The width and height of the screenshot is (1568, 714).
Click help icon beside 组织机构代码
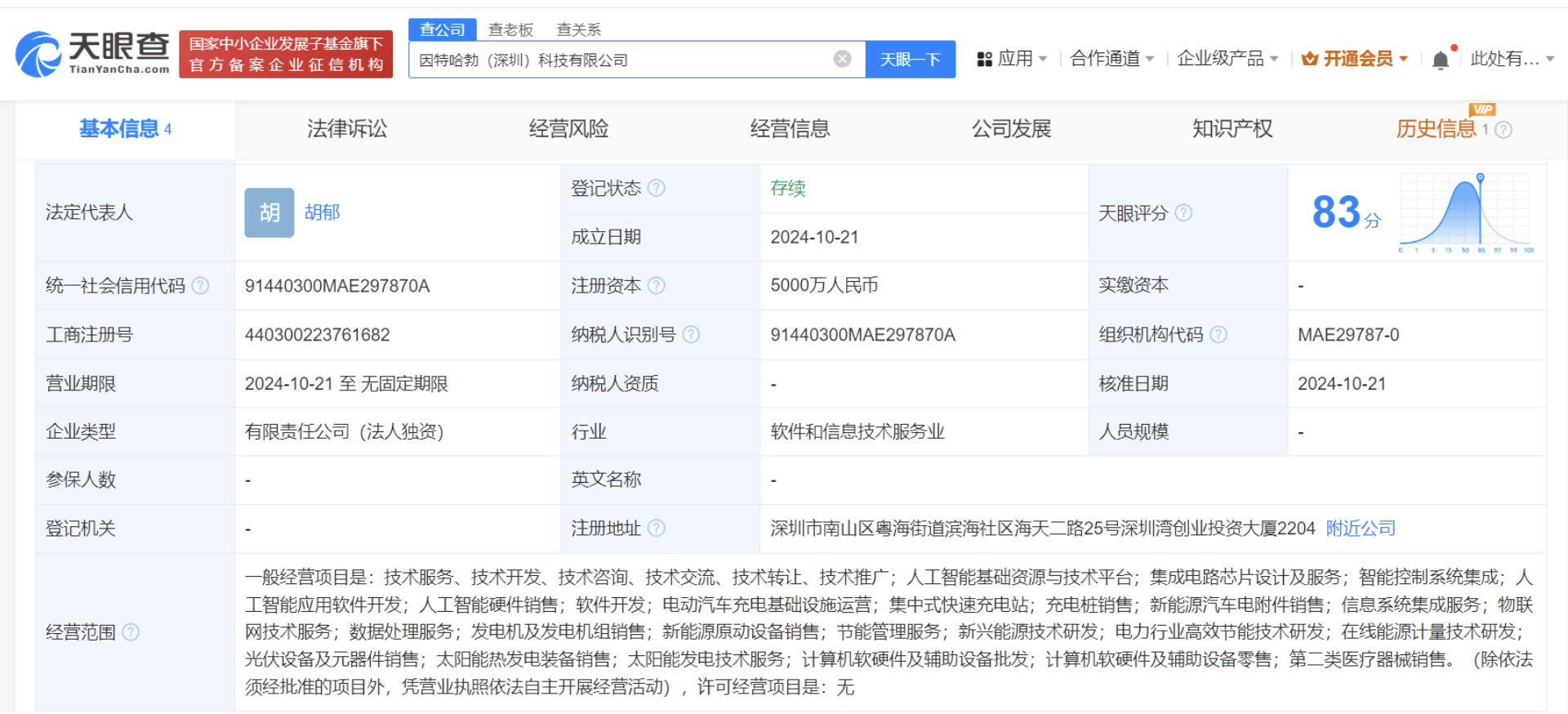(x=1218, y=335)
